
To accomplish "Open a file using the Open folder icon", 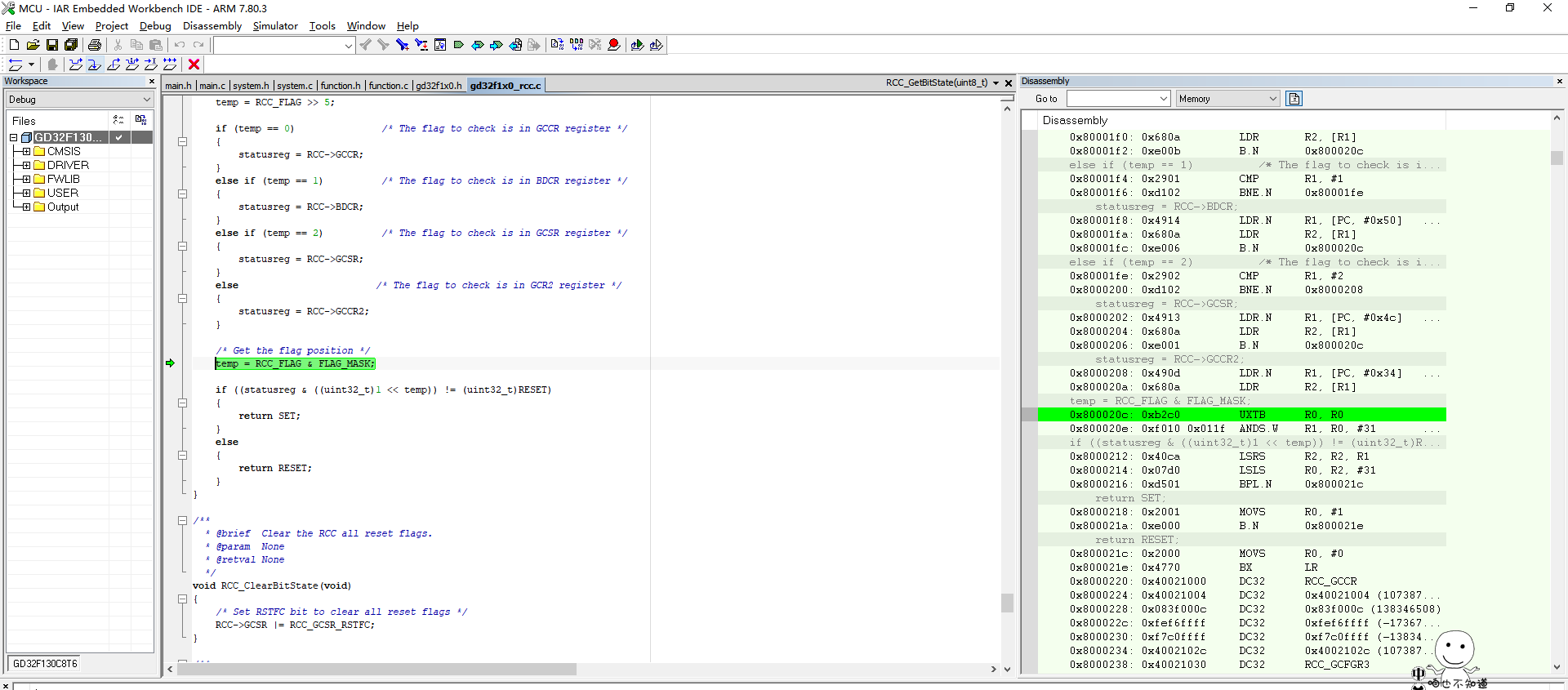I will [x=33, y=45].
